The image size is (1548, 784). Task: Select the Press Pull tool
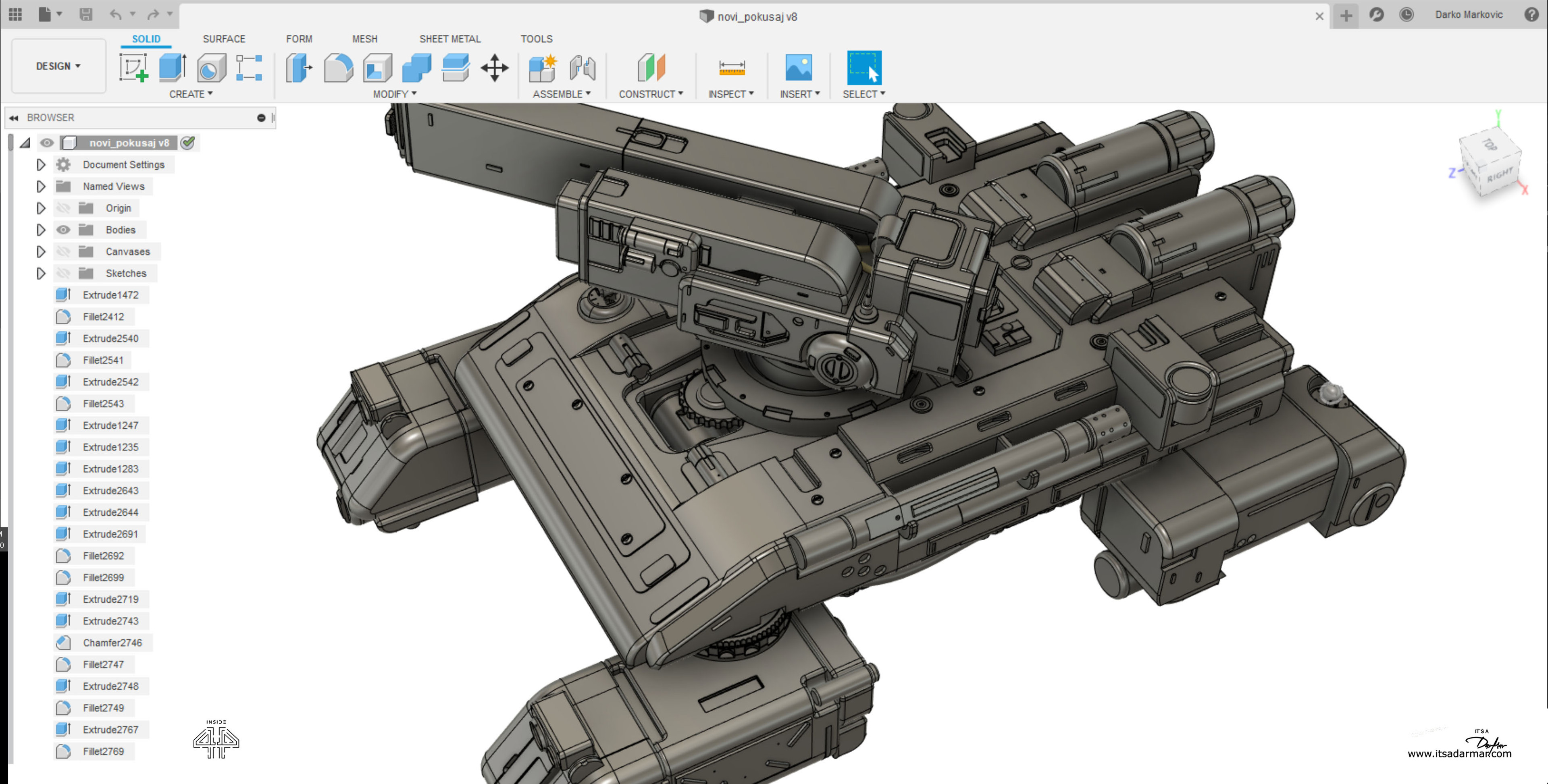pos(299,67)
